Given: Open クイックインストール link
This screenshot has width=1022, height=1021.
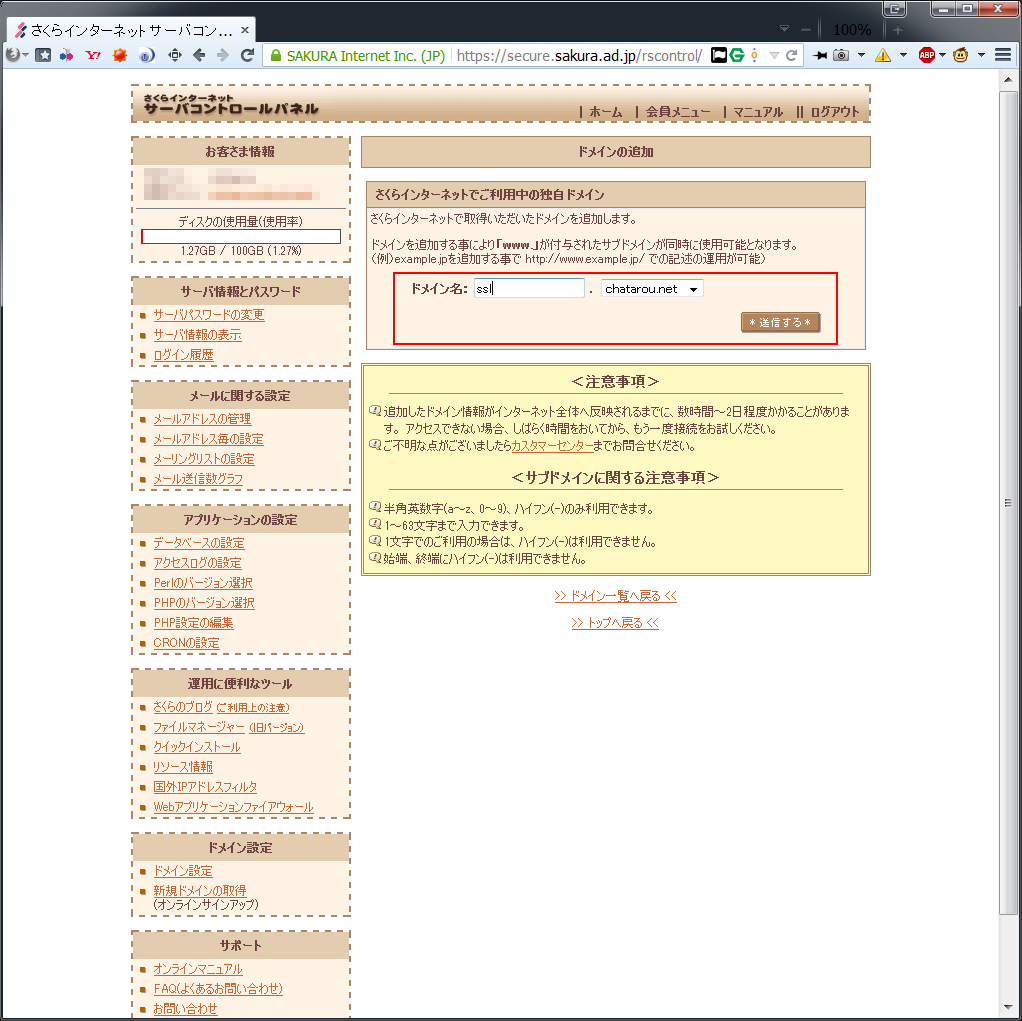Looking at the screenshot, I should coord(197,747).
